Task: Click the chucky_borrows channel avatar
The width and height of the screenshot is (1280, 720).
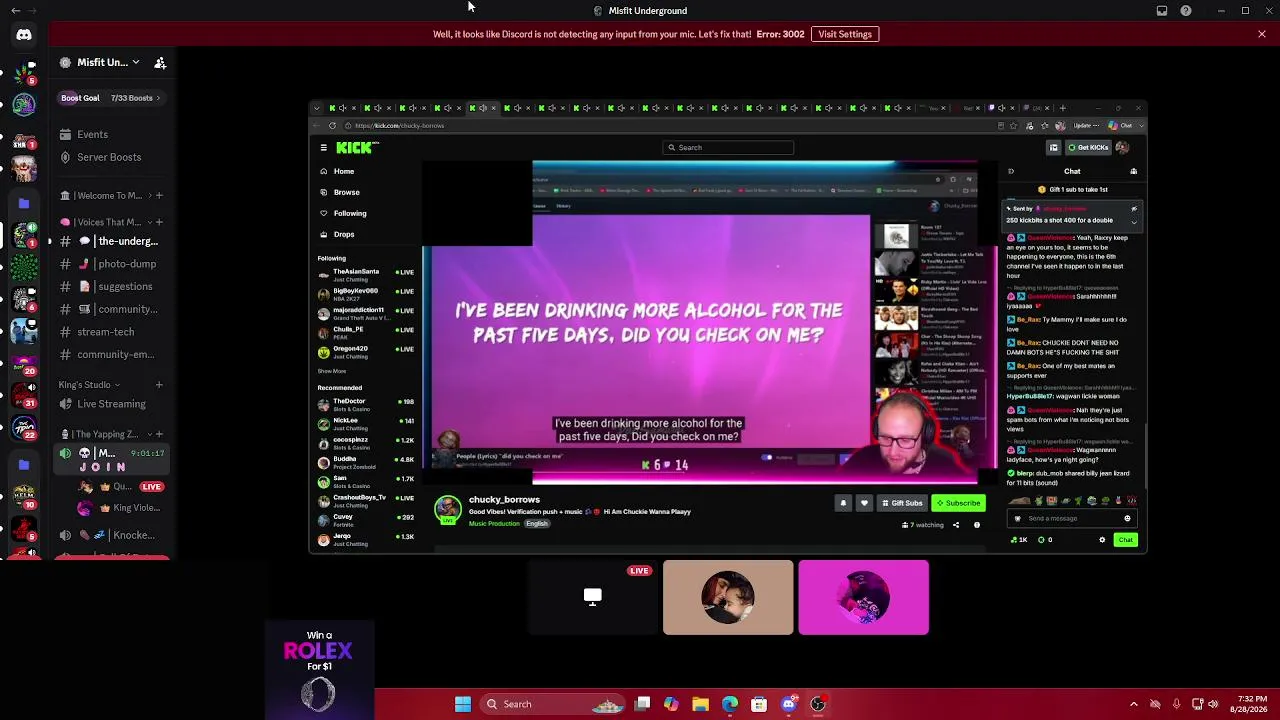Action: tap(447, 509)
